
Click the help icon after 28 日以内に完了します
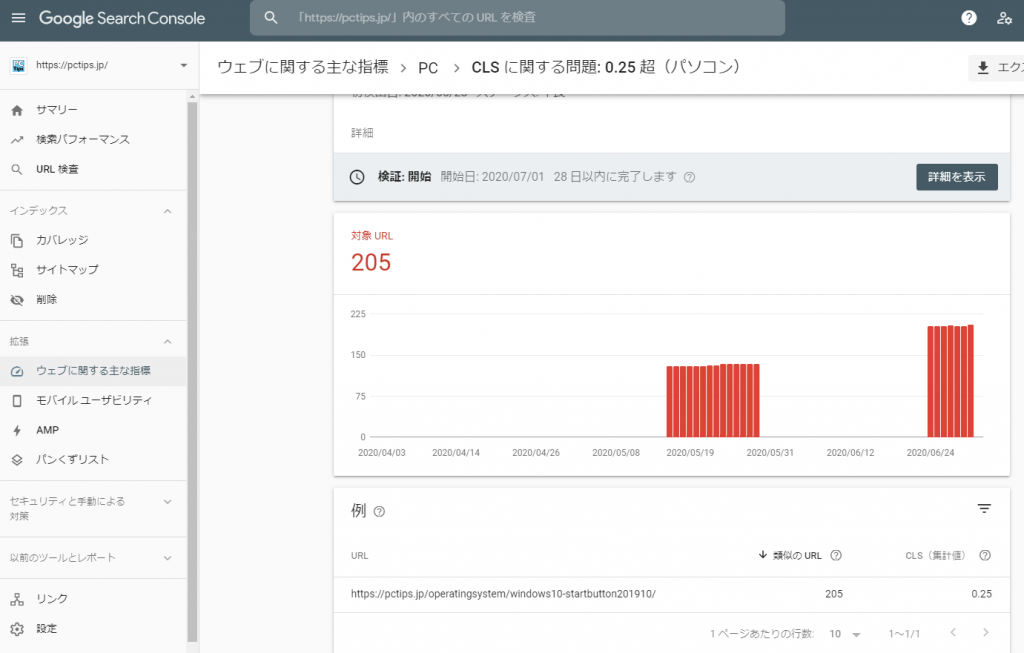690,177
